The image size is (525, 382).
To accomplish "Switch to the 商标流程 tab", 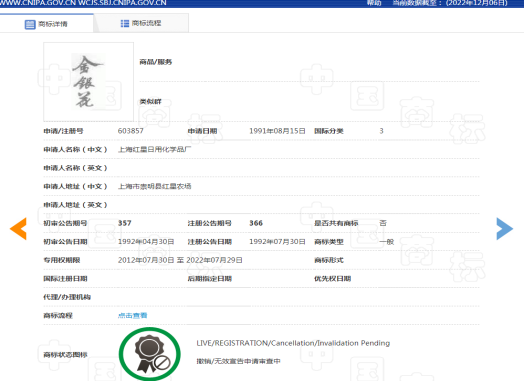I will point(141,23).
